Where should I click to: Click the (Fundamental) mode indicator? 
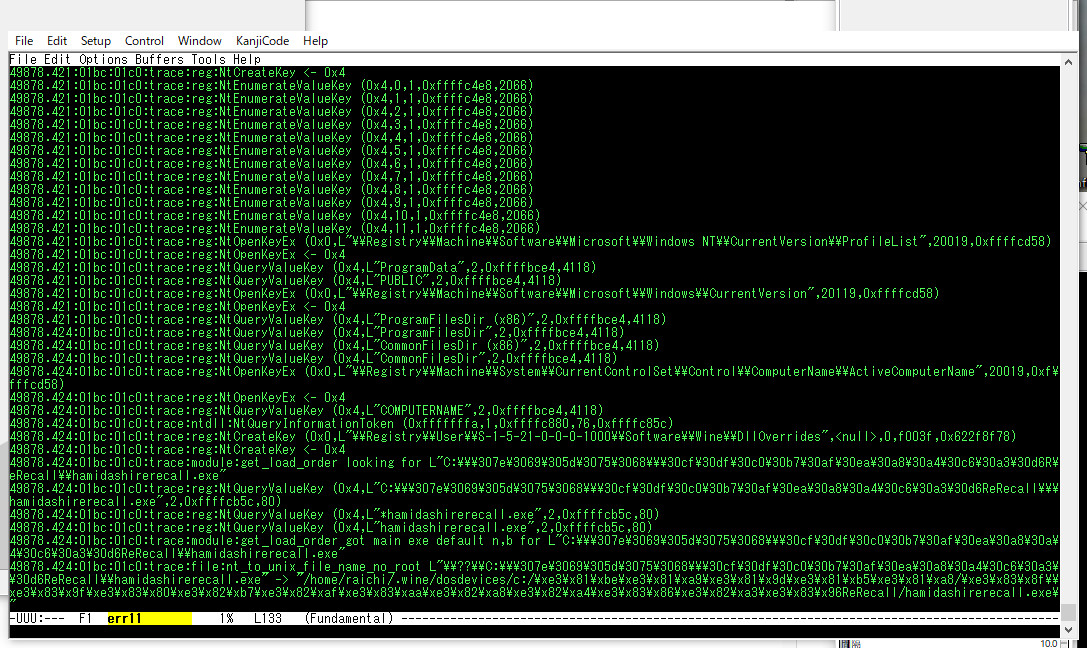click(x=349, y=619)
